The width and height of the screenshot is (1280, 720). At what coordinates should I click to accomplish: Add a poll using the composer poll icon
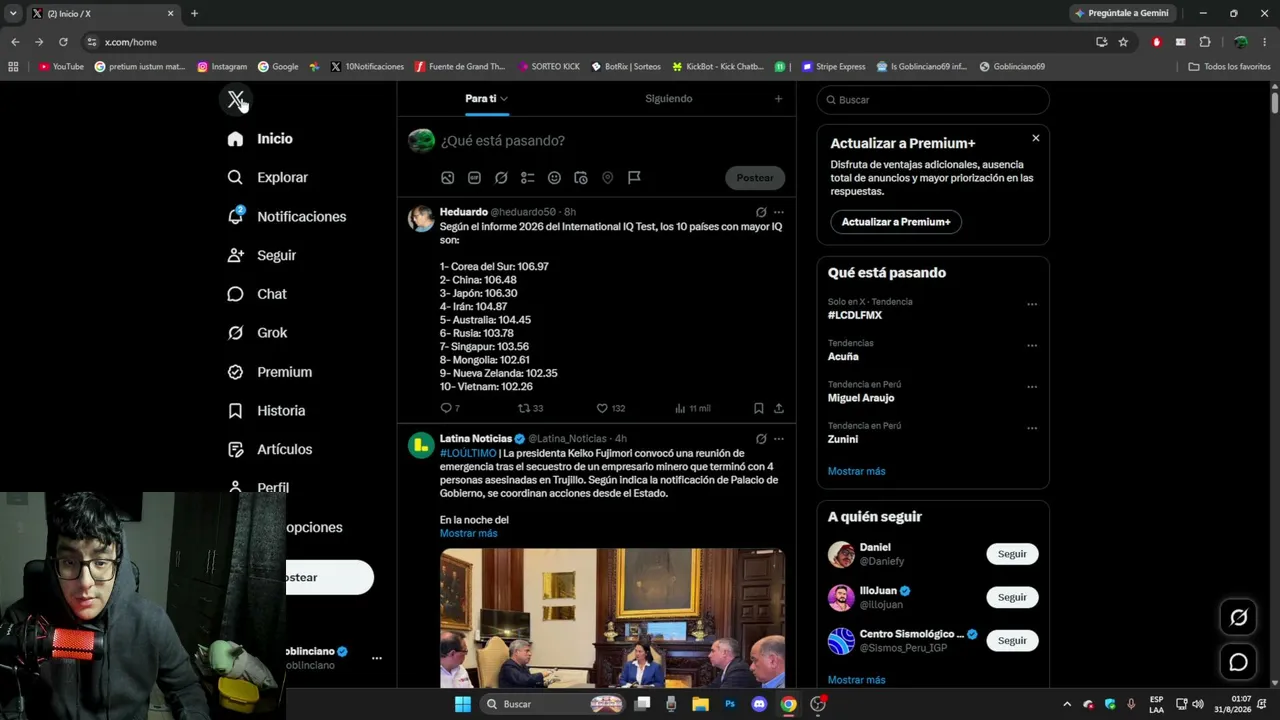(528, 178)
